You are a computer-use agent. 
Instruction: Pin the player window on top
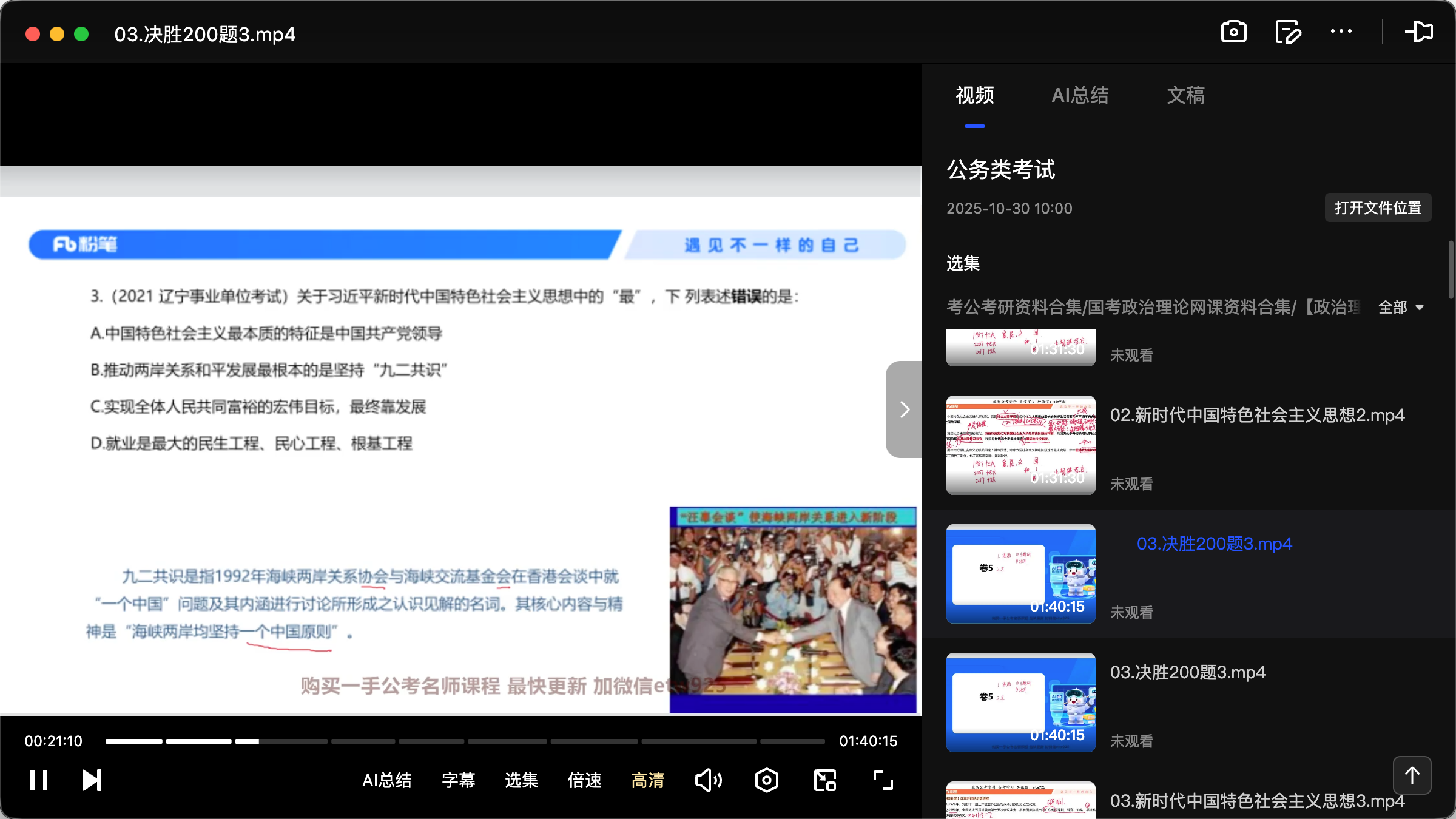click(x=1420, y=32)
